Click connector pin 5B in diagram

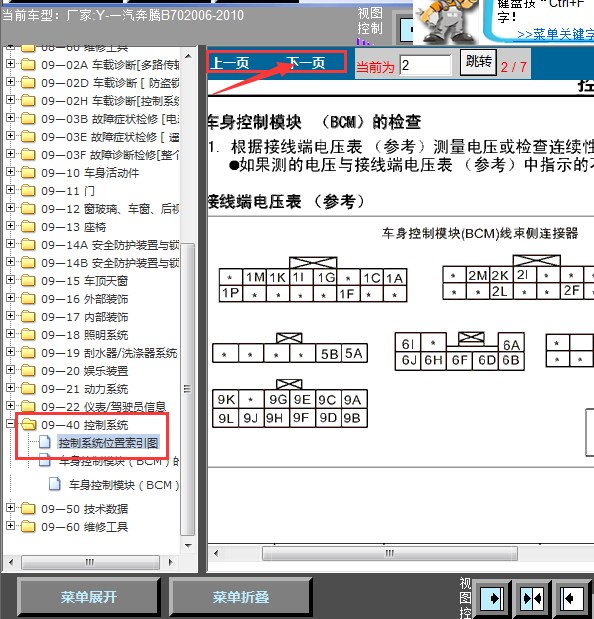329,354
